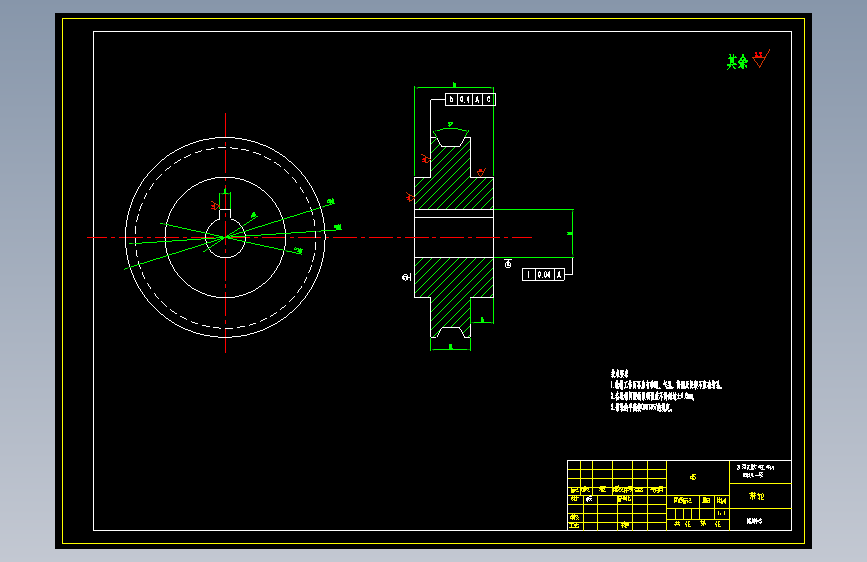Select the green 其余 roughness label
The height and width of the screenshot is (562, 867).
[737, 62]
